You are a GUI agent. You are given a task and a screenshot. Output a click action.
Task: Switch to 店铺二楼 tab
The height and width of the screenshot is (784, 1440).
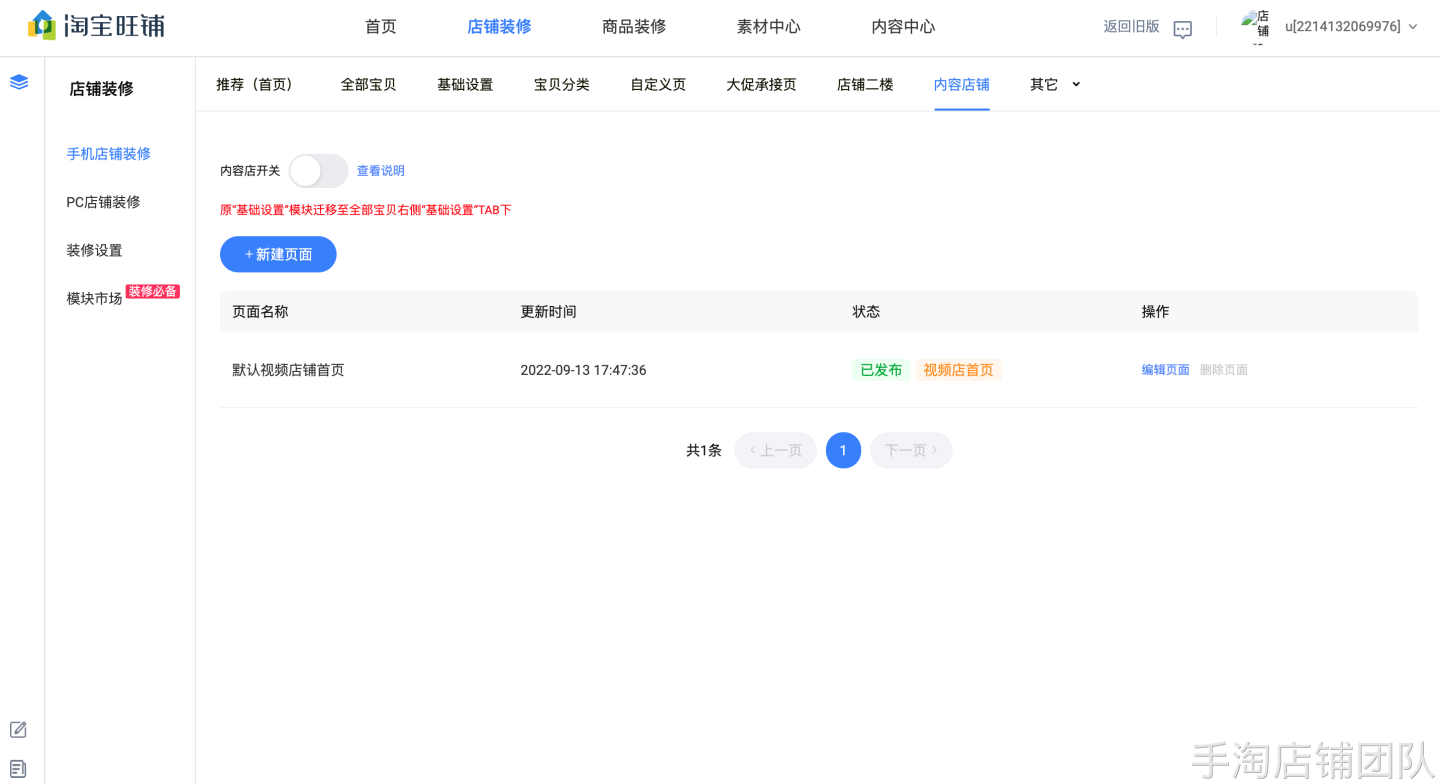865,84
